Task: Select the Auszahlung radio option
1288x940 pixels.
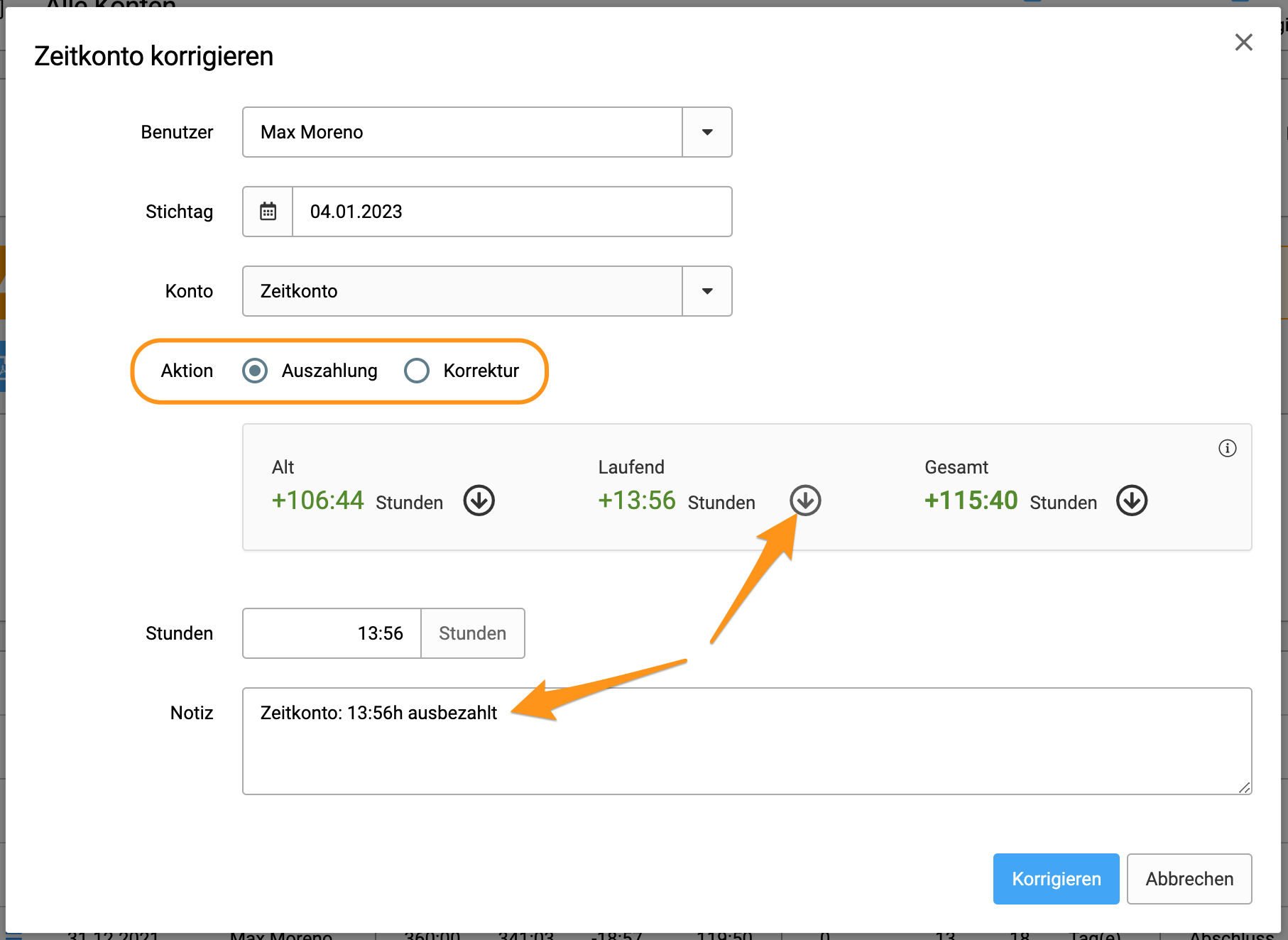Action: tap(255, 371)
